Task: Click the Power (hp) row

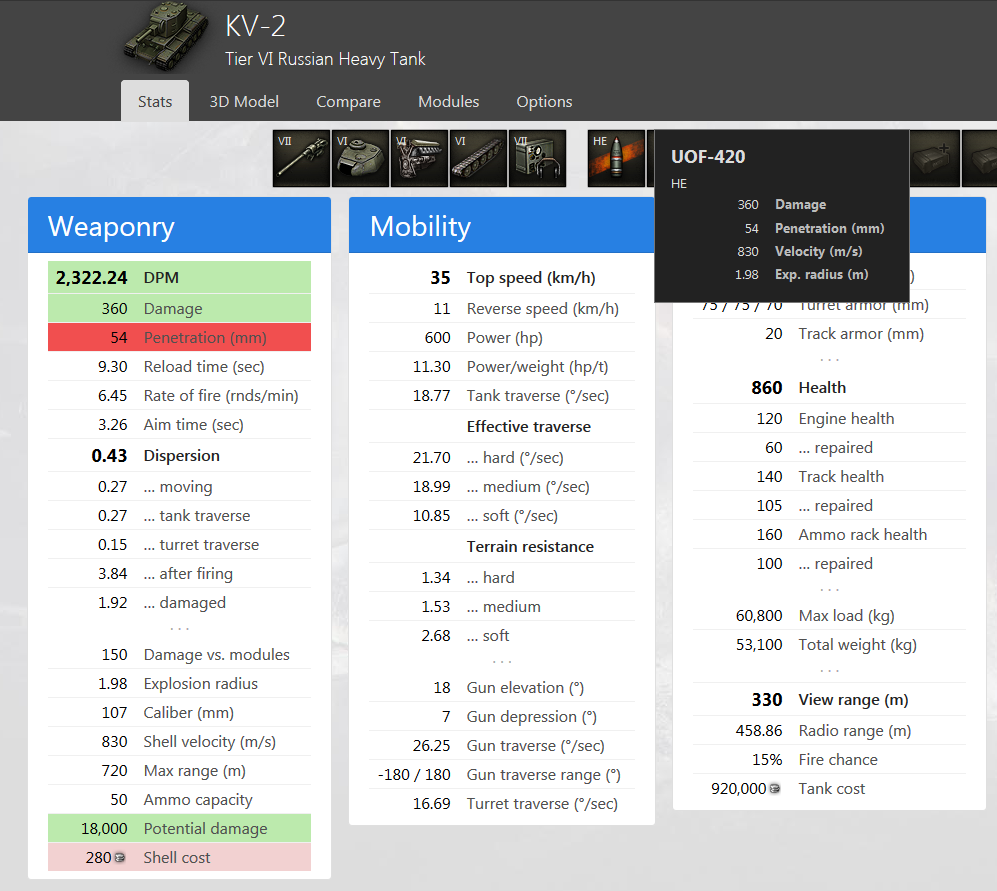Action: point(502,337)
